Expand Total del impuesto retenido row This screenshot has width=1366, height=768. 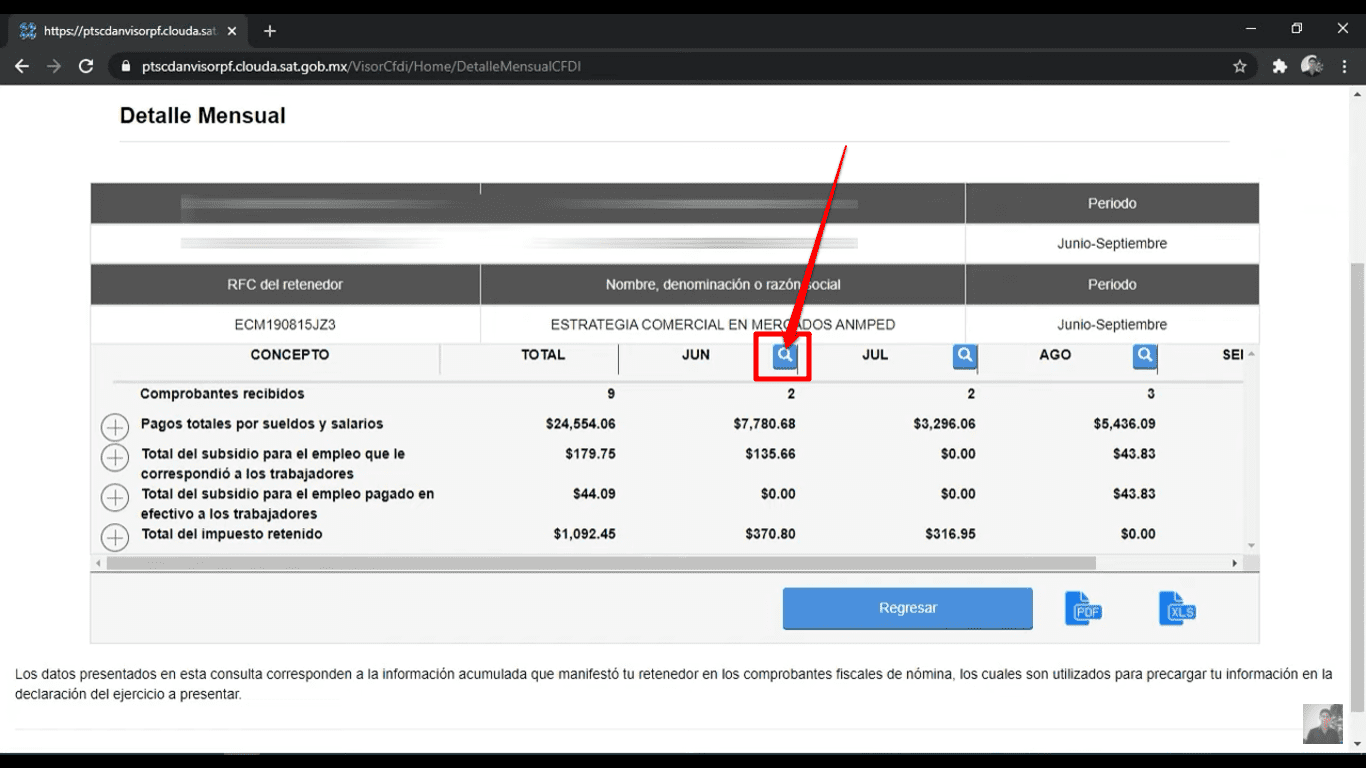[115, 538]
